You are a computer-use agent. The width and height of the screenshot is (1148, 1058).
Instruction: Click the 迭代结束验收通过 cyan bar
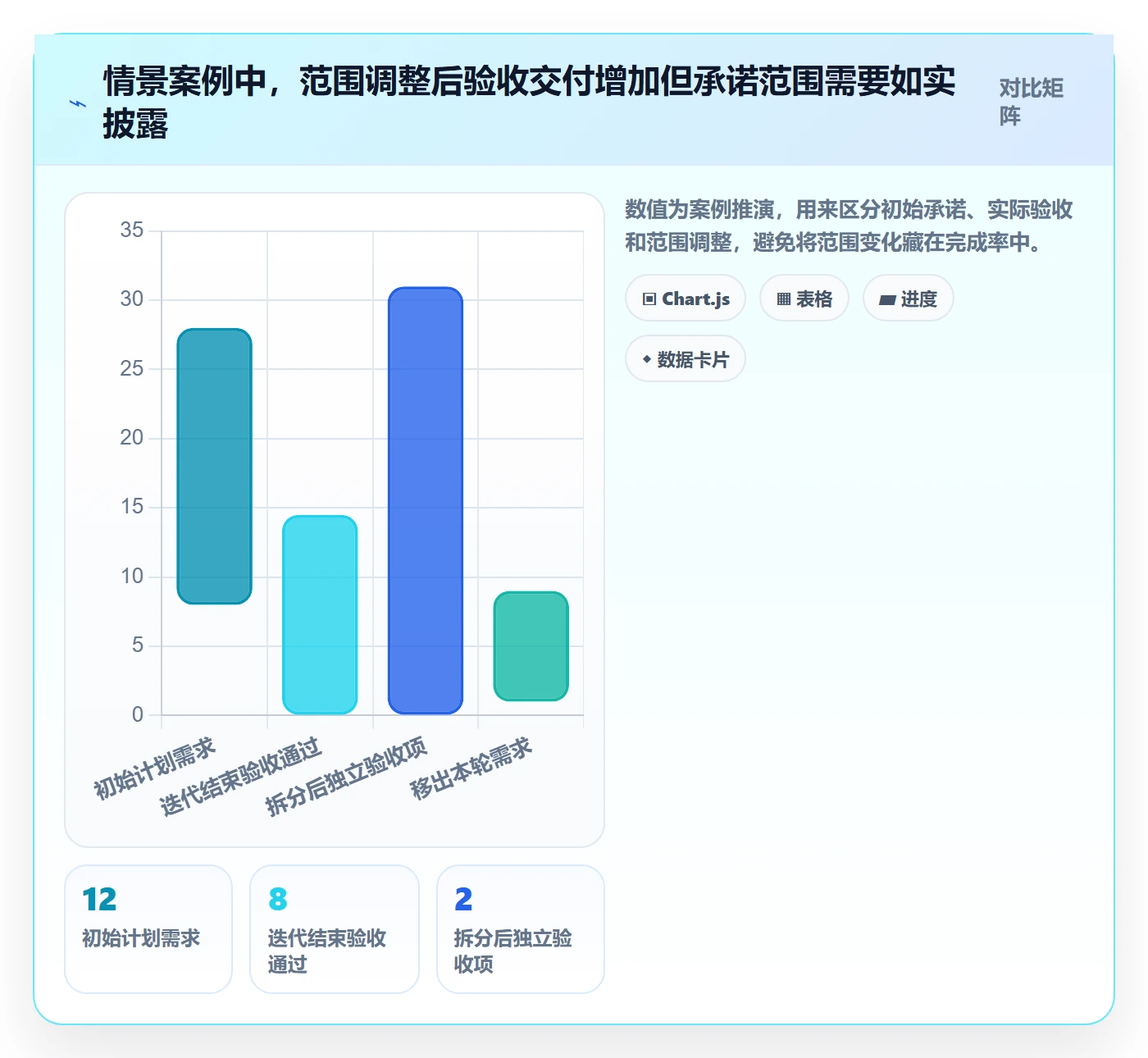tap(320, 614)
